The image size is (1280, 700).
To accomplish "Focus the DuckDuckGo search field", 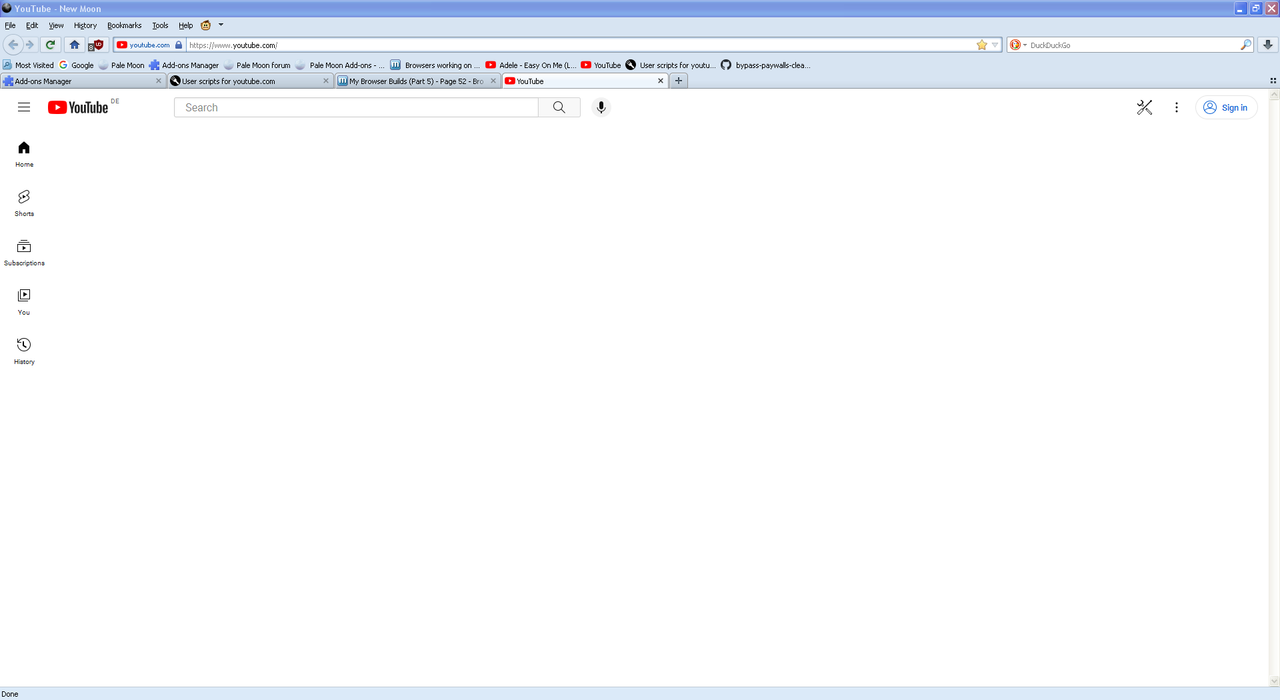I will [x=1134, y=45].
